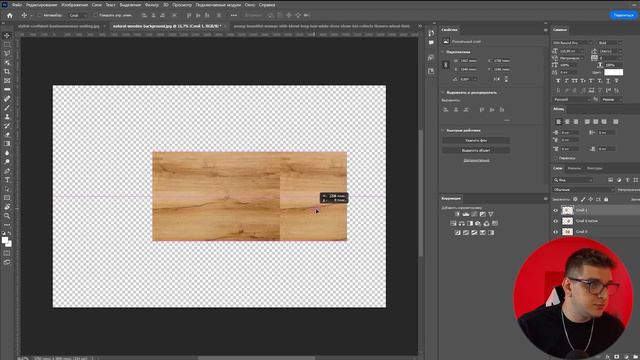Toggle the Автовыбор checkbox
Screen dimensions: 640x360
pyautogui.click(x=40, y=16)
